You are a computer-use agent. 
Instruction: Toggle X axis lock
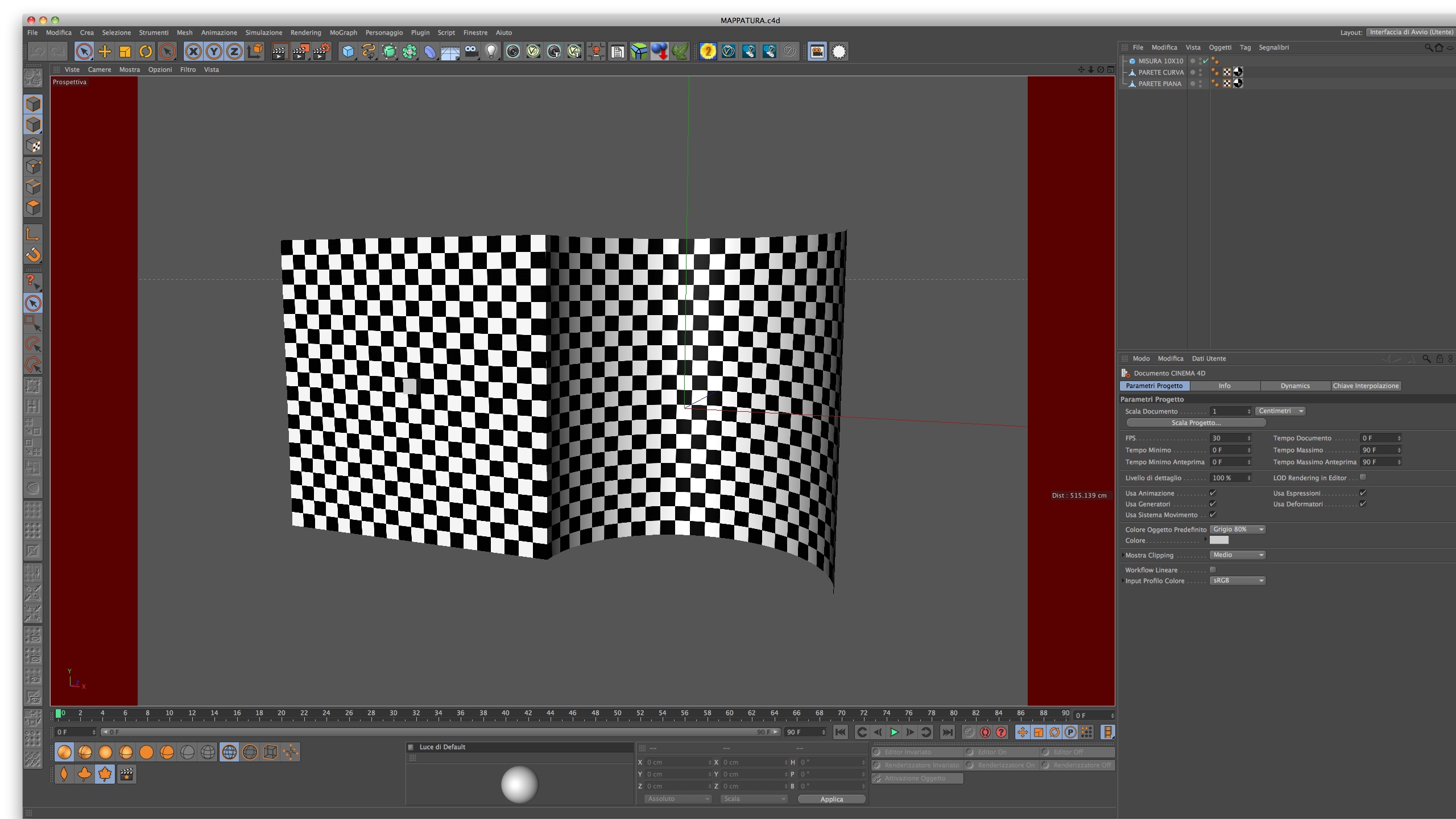click(x=193, y=52)
